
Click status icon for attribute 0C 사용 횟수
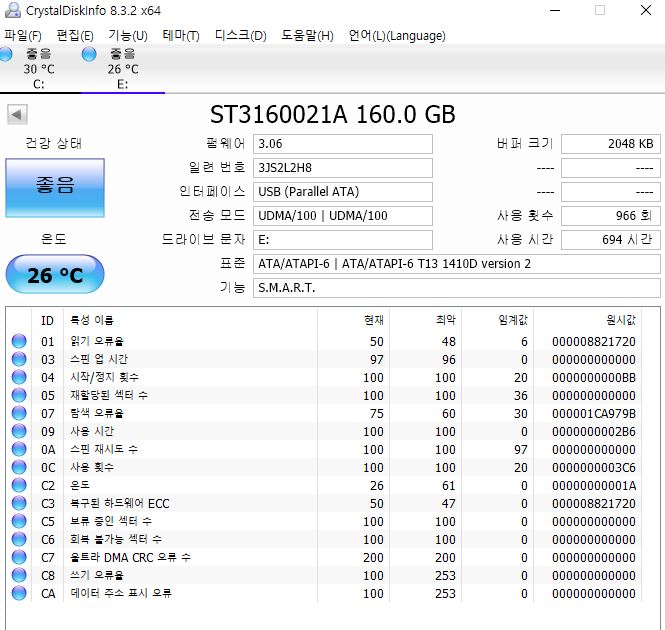19,467
